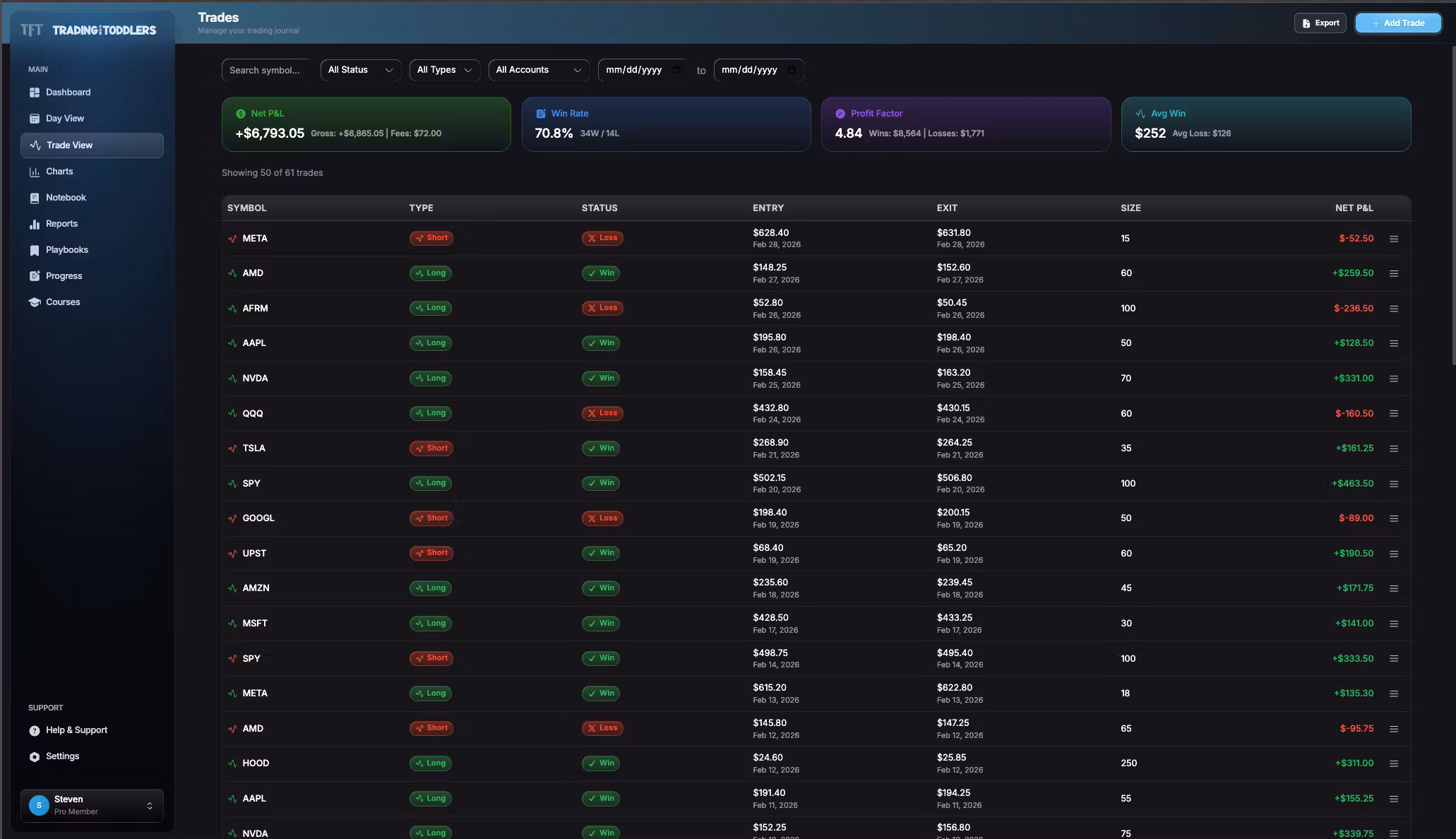Expand the All Accounts dropdown
This screenshot has width=1456, height=839.
click(x=538, y=70)
